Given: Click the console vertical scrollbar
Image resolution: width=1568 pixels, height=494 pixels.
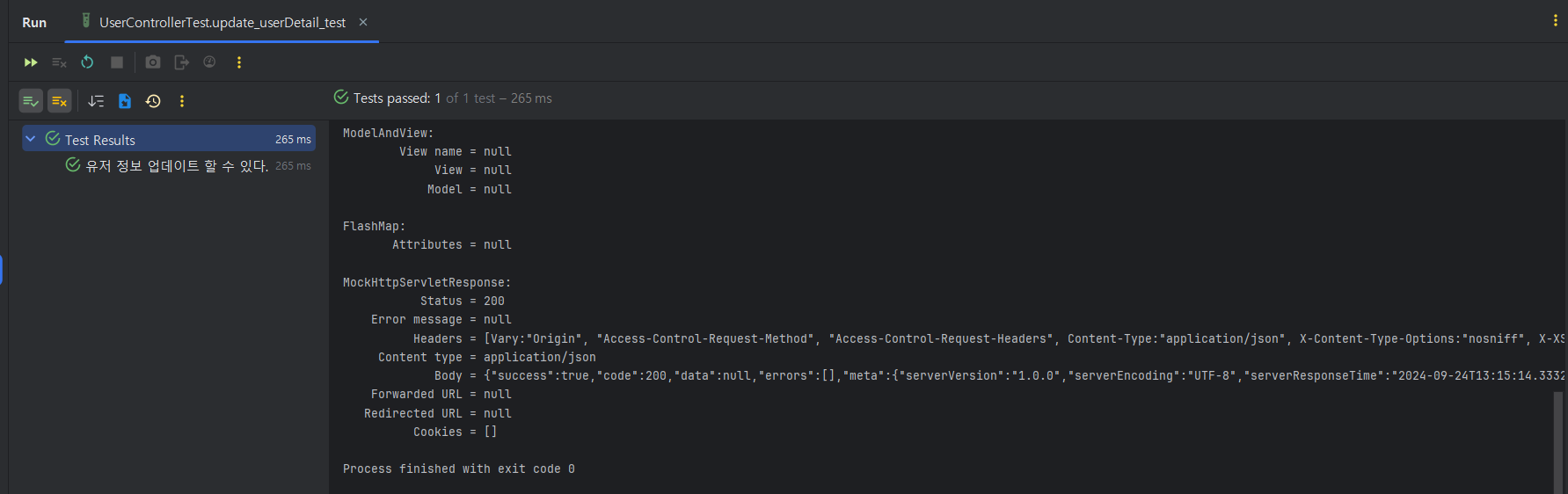Looking at the screenshot, I should pyautogui.click(x=1558, y=440).
